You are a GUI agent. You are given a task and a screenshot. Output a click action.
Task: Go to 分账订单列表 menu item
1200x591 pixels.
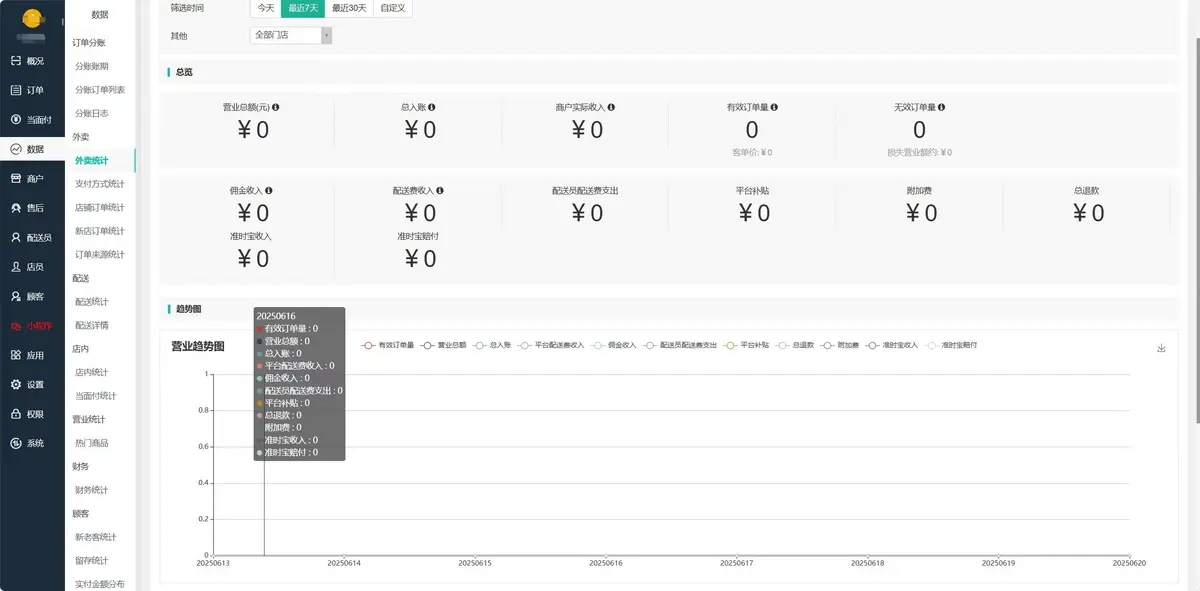pos(100,90)
